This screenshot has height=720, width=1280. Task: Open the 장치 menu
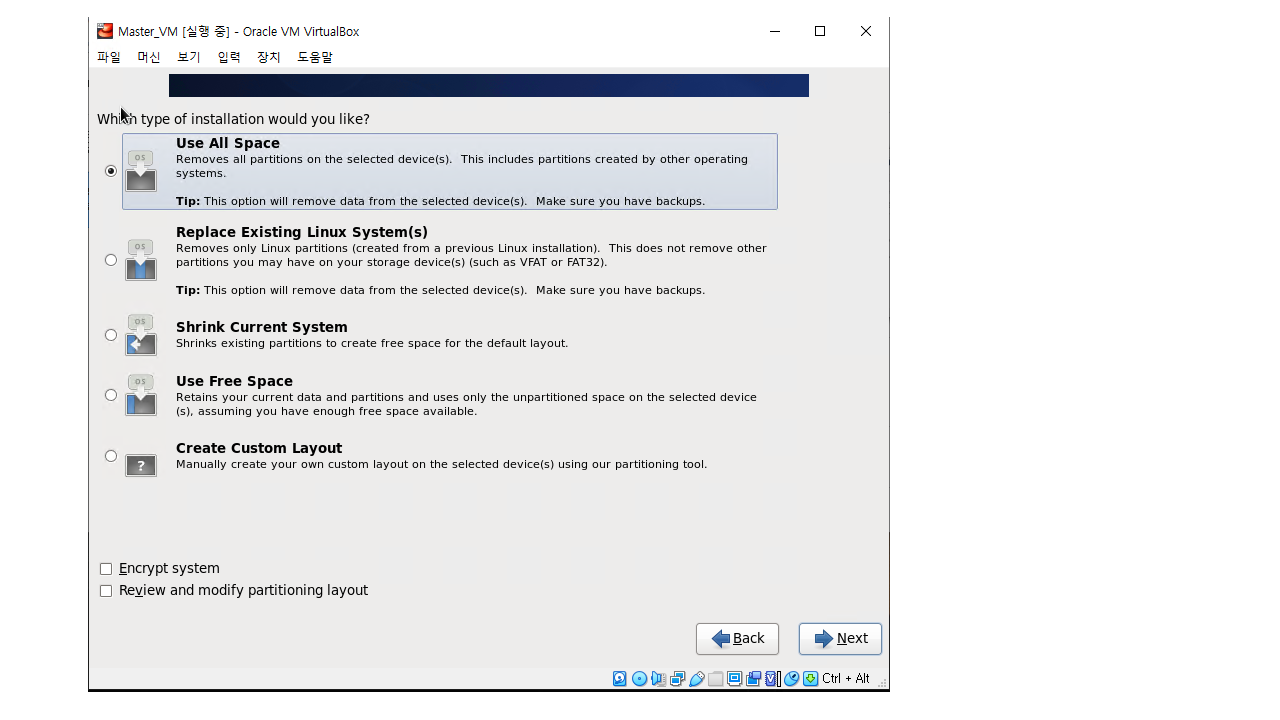pyautogui.click(x=268, y=57)
